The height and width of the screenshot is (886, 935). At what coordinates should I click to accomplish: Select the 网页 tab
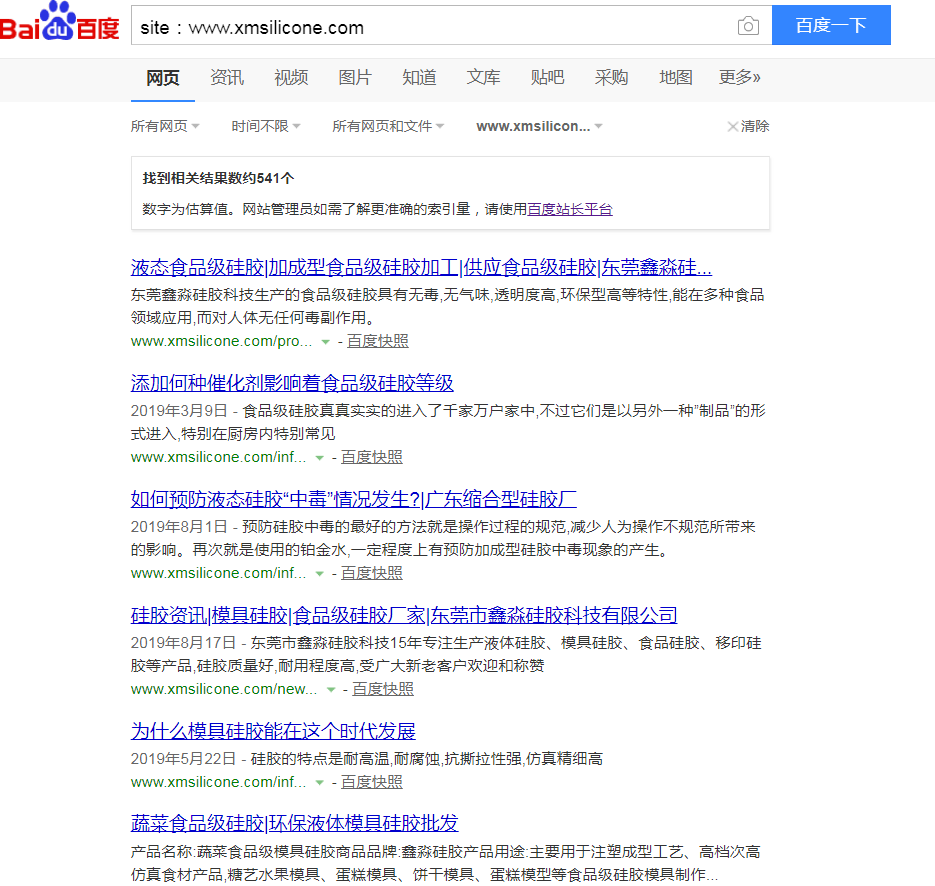[162, 78]
